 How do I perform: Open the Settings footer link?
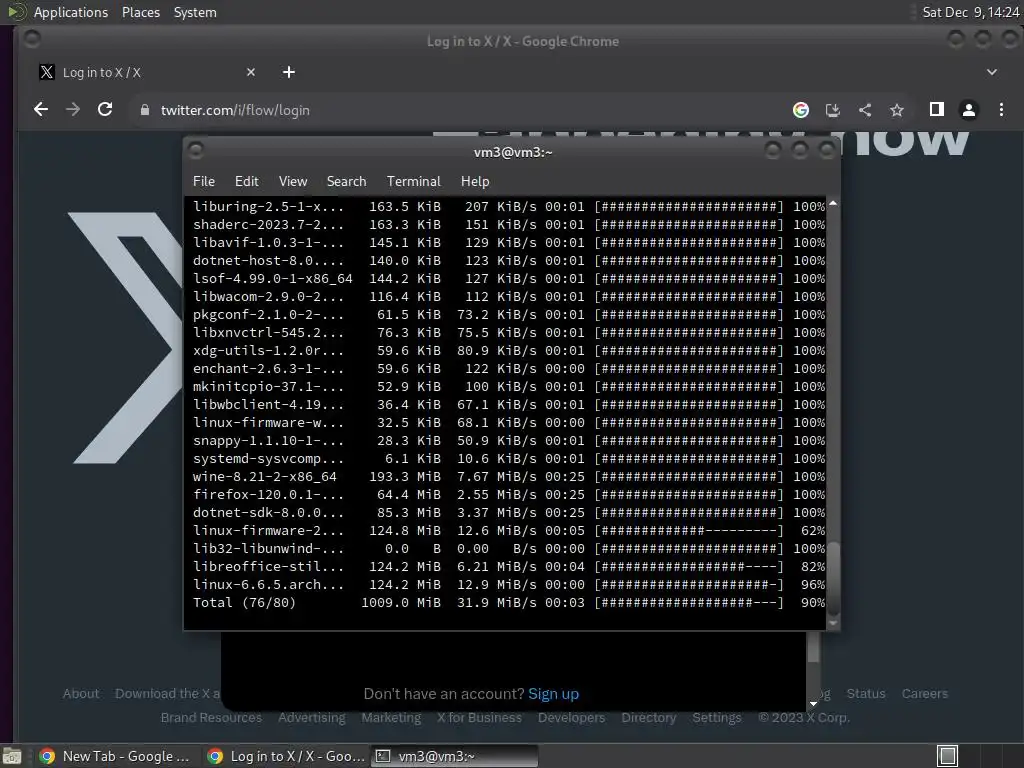click(716, 717)
